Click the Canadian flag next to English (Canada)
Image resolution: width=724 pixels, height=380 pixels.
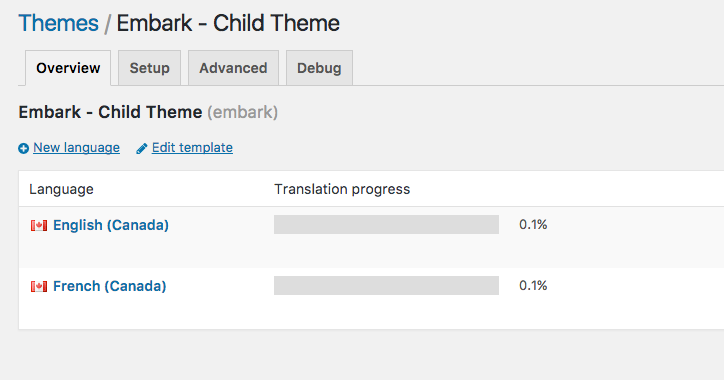click(x=39, y=225)
